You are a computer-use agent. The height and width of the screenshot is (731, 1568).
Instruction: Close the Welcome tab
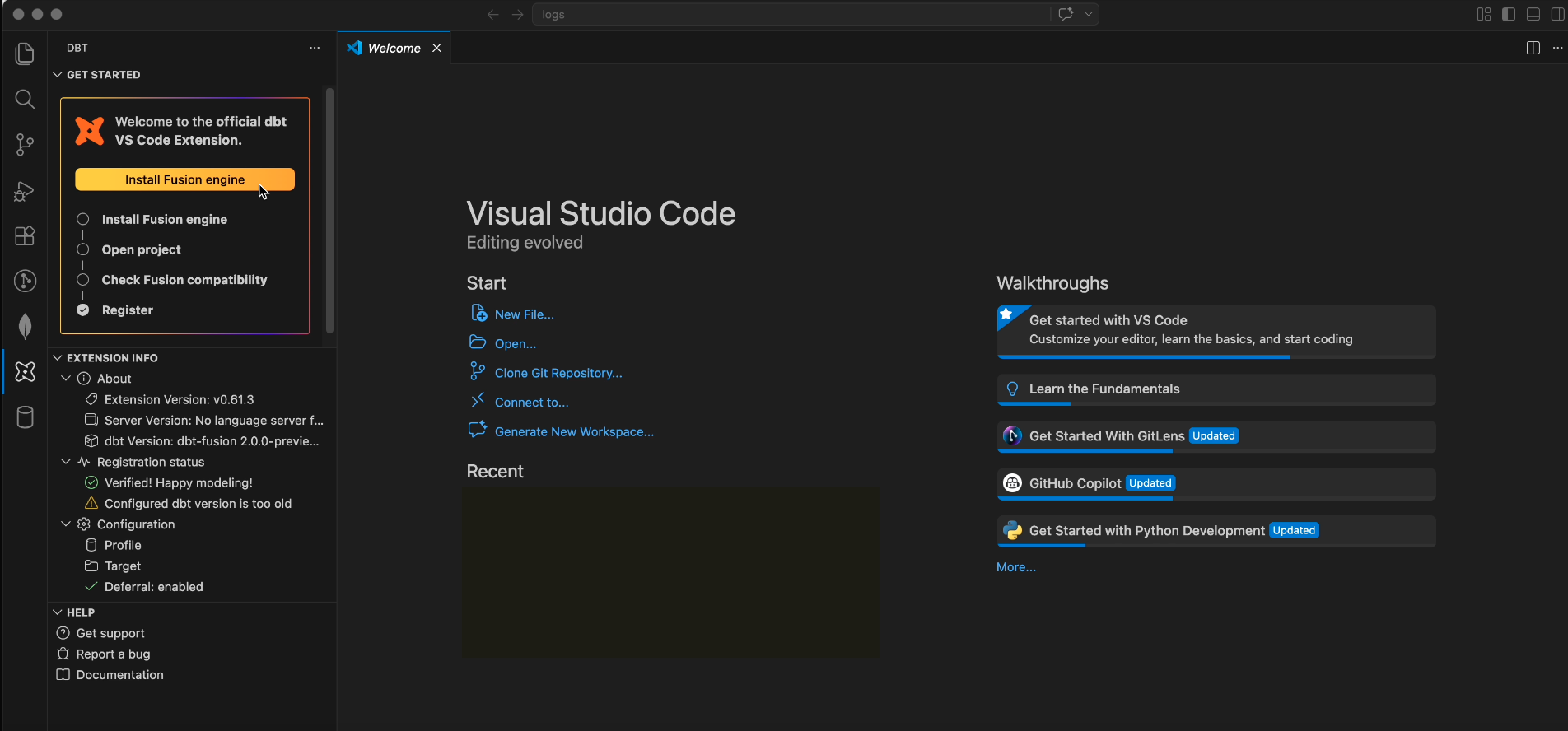pyautogui.click(x=436, y=48)
